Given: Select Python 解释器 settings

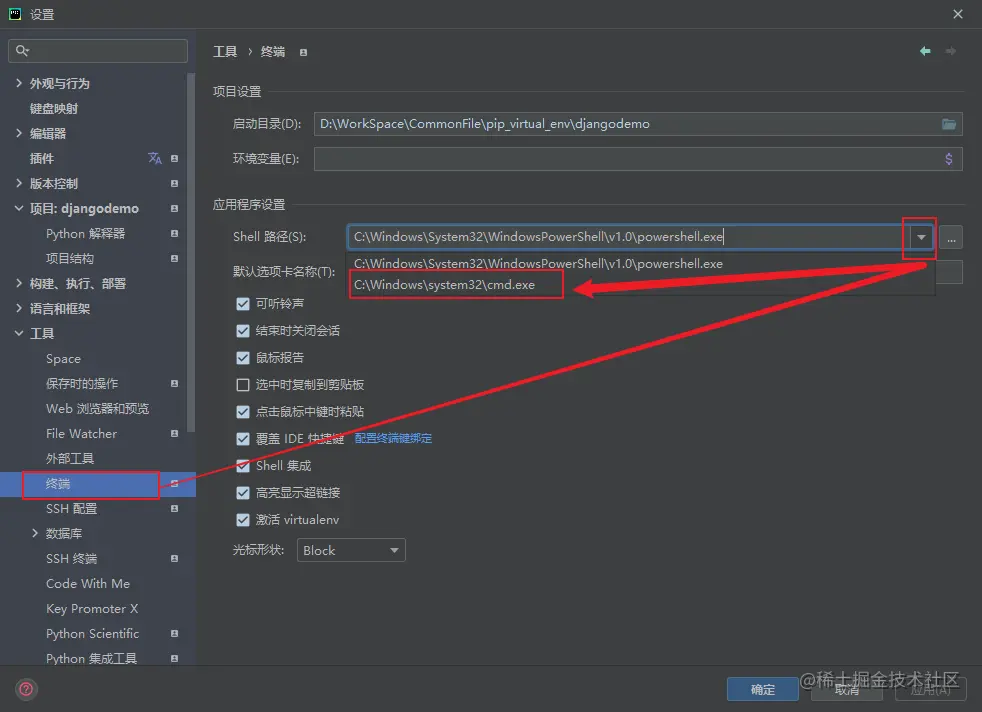Looking at the screenshot, I should coord(85,234).
